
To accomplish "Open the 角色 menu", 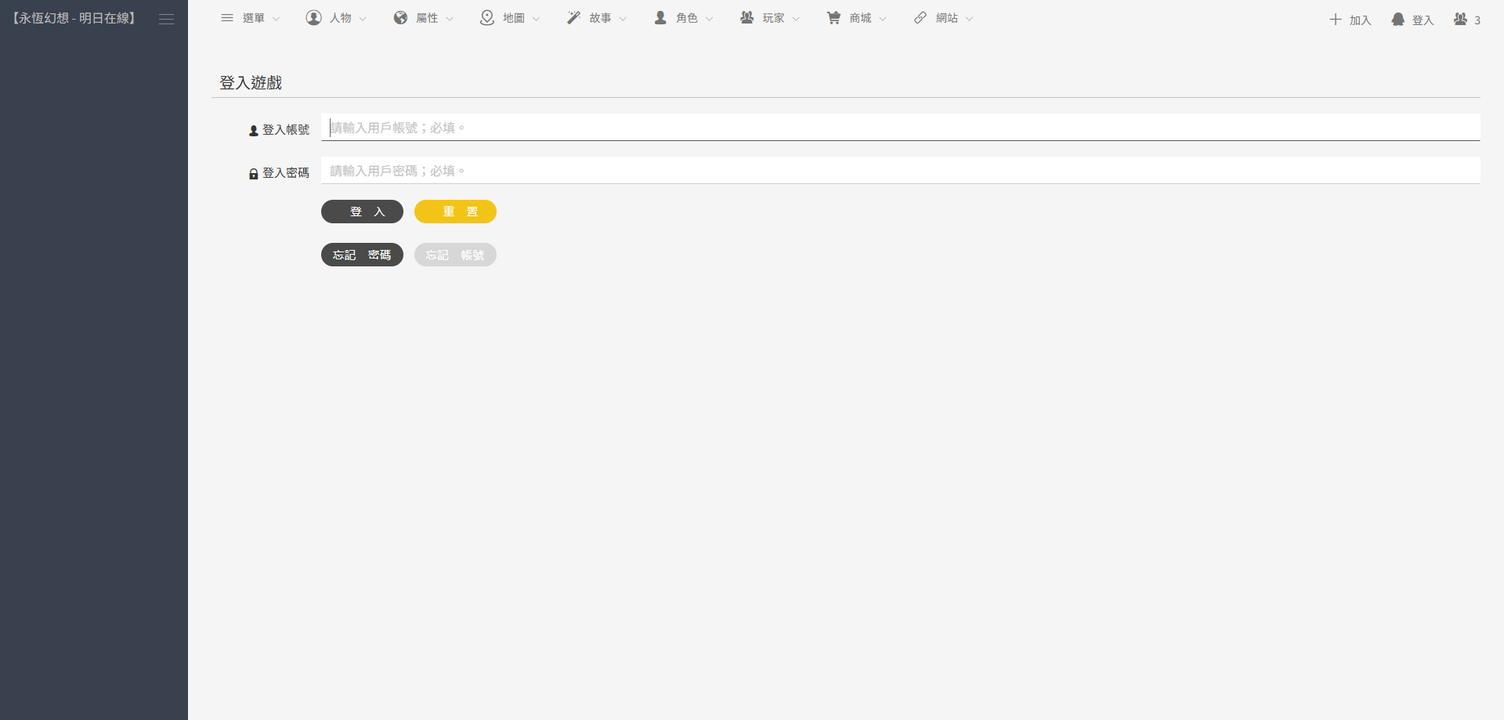I will pos(686,18).
